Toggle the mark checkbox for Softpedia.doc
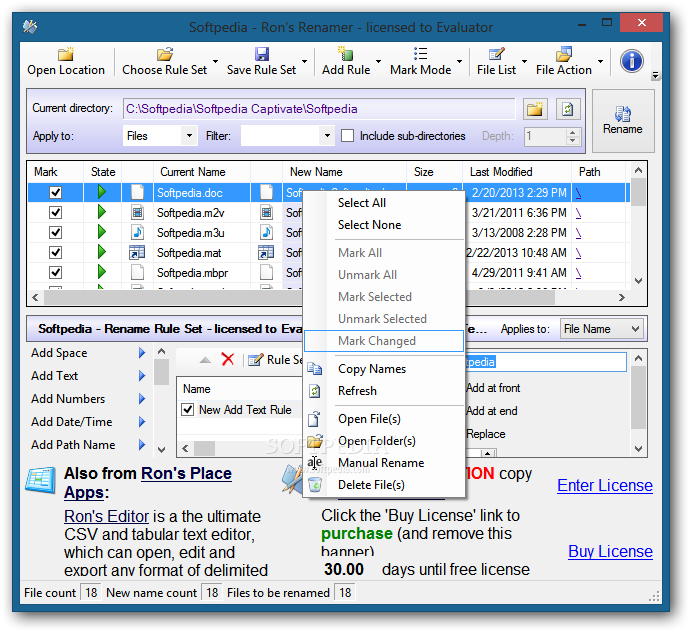690x632 pixels. (55, 192)
